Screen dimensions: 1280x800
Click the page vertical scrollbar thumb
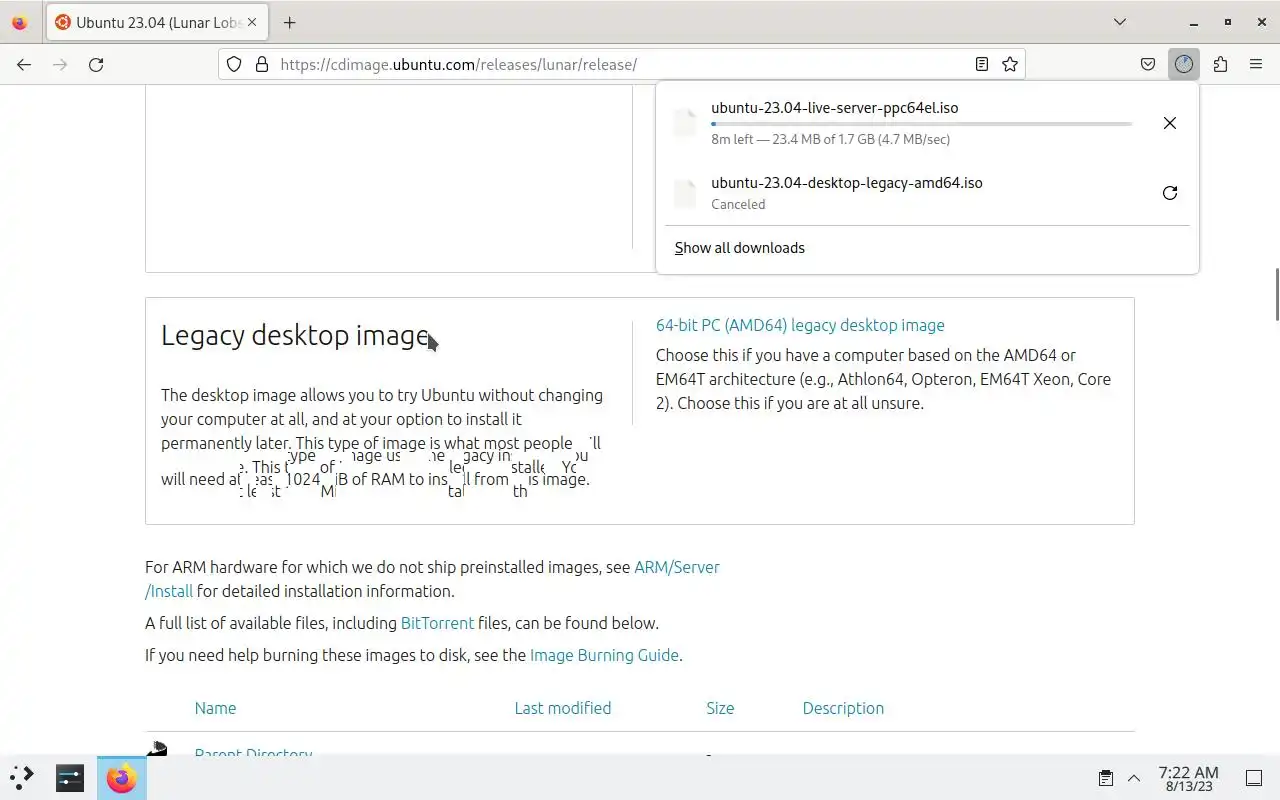pos(1276,295)
